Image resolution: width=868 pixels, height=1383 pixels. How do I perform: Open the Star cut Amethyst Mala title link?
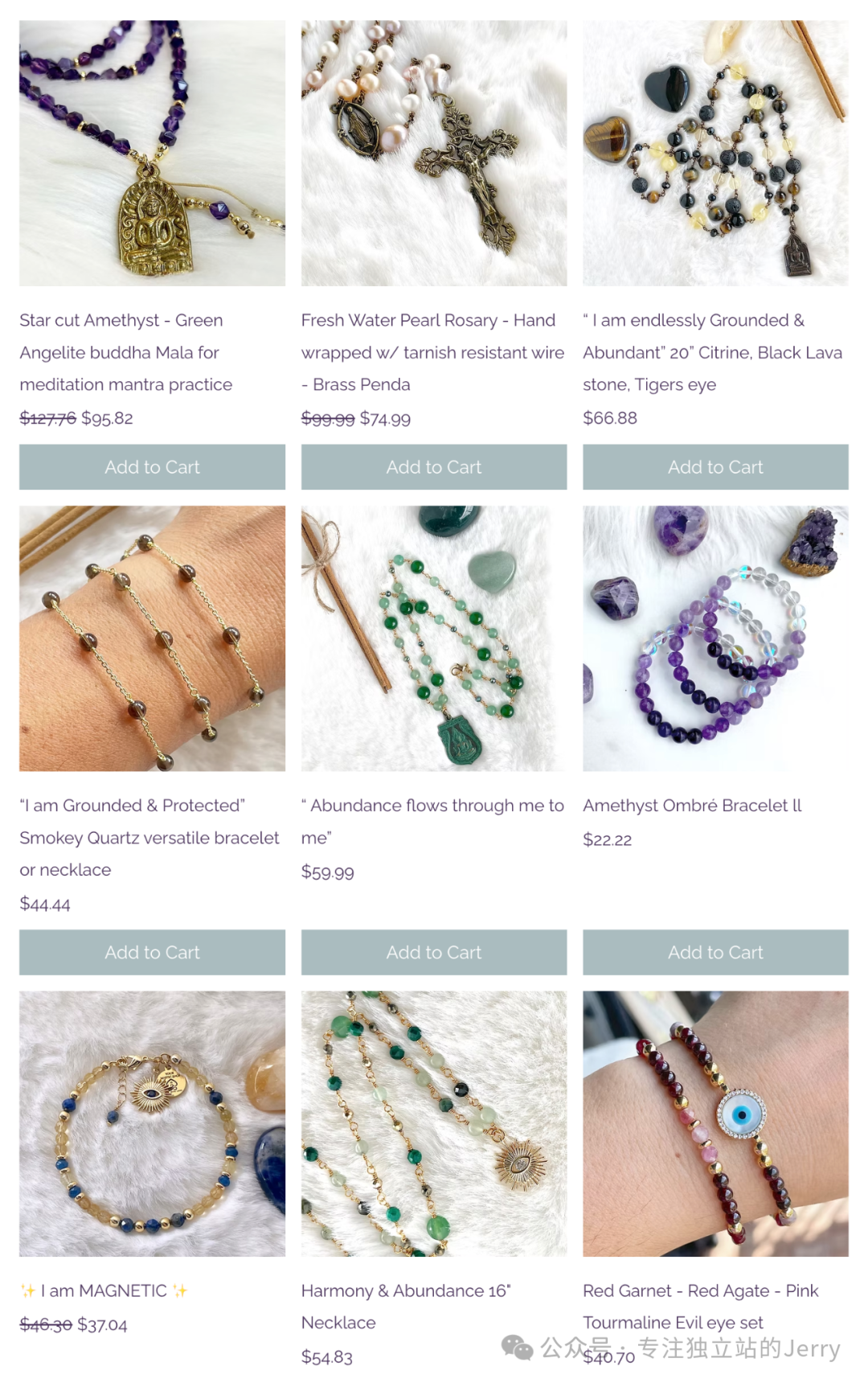click(126, 352)
